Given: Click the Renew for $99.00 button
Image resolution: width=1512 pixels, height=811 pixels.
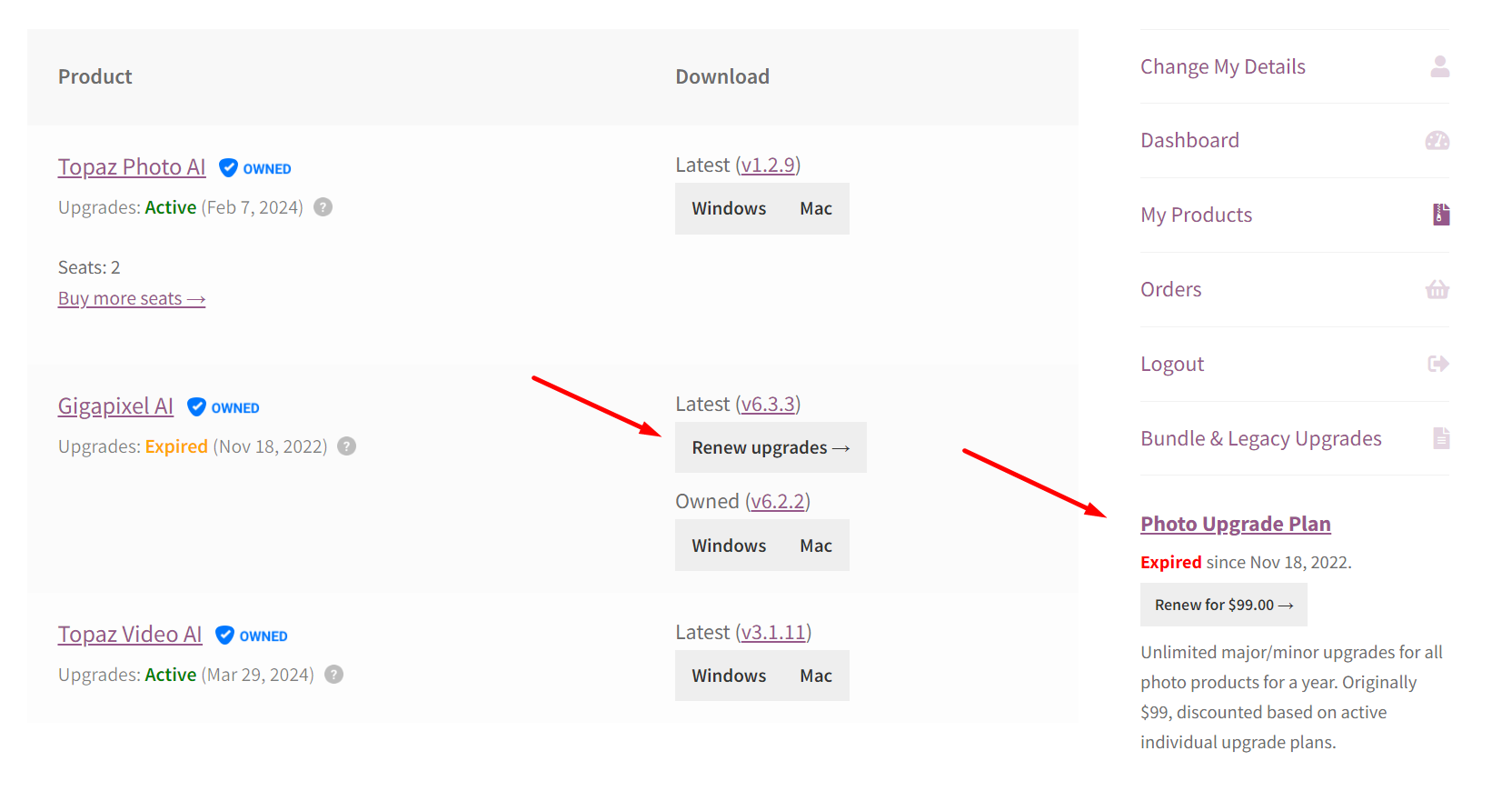Looking at the screenshot, I should (x=1224, y=605).
